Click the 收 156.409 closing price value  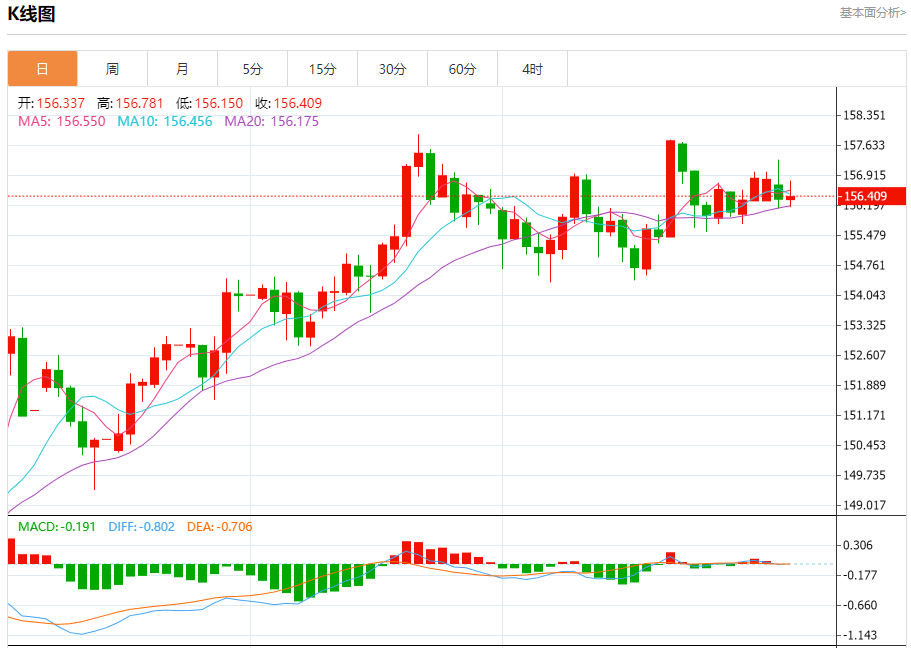click(x=288, y=103)
